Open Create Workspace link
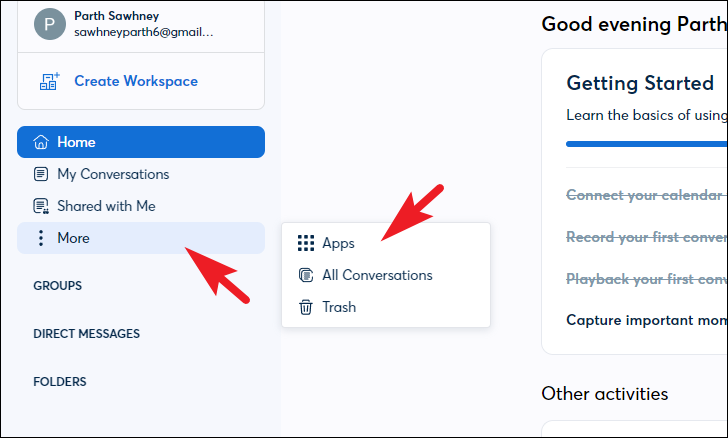This screenshot has height=438, width=728. (x=136, y=81)
